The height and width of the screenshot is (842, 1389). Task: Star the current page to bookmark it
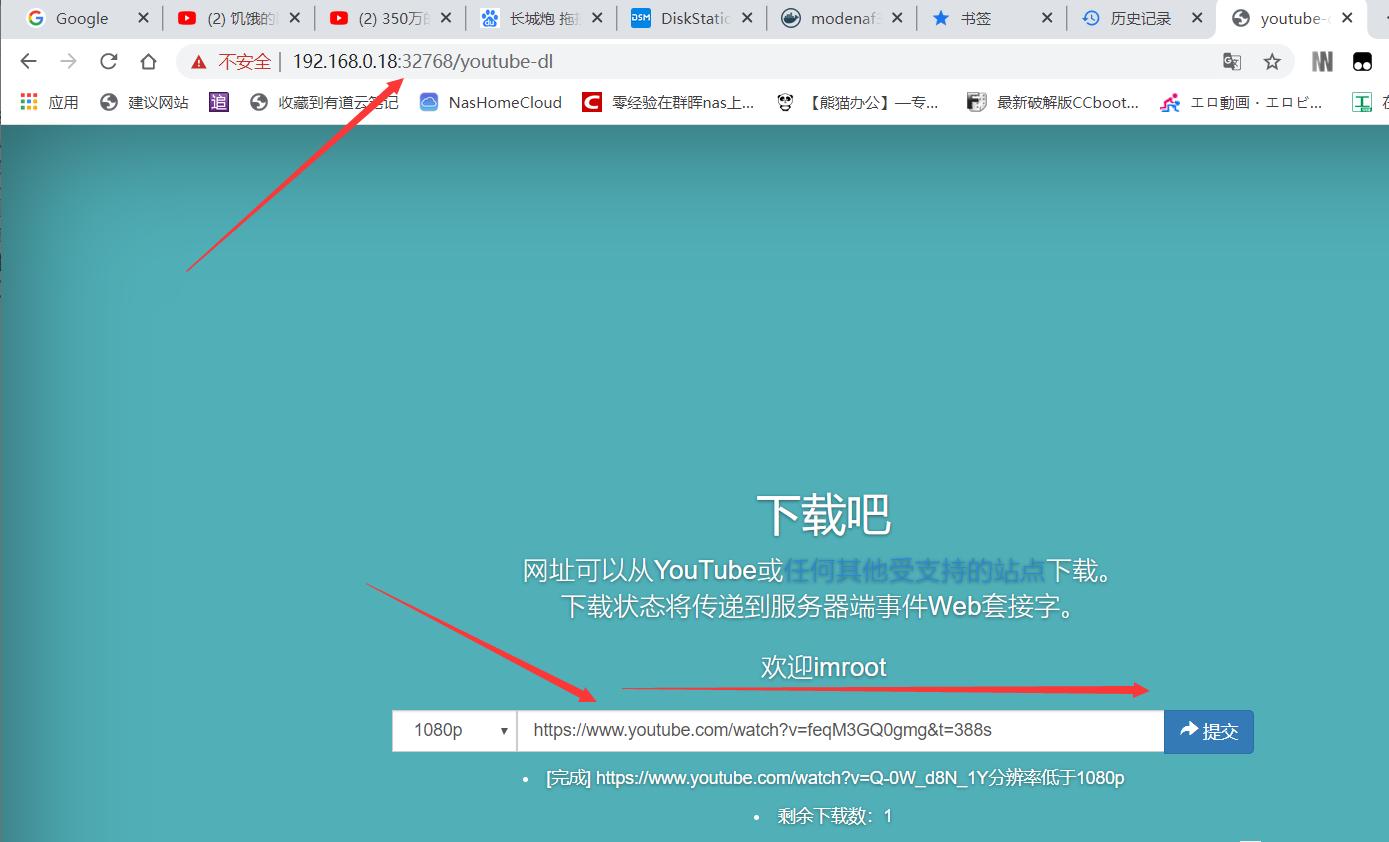click(1272, 61)
